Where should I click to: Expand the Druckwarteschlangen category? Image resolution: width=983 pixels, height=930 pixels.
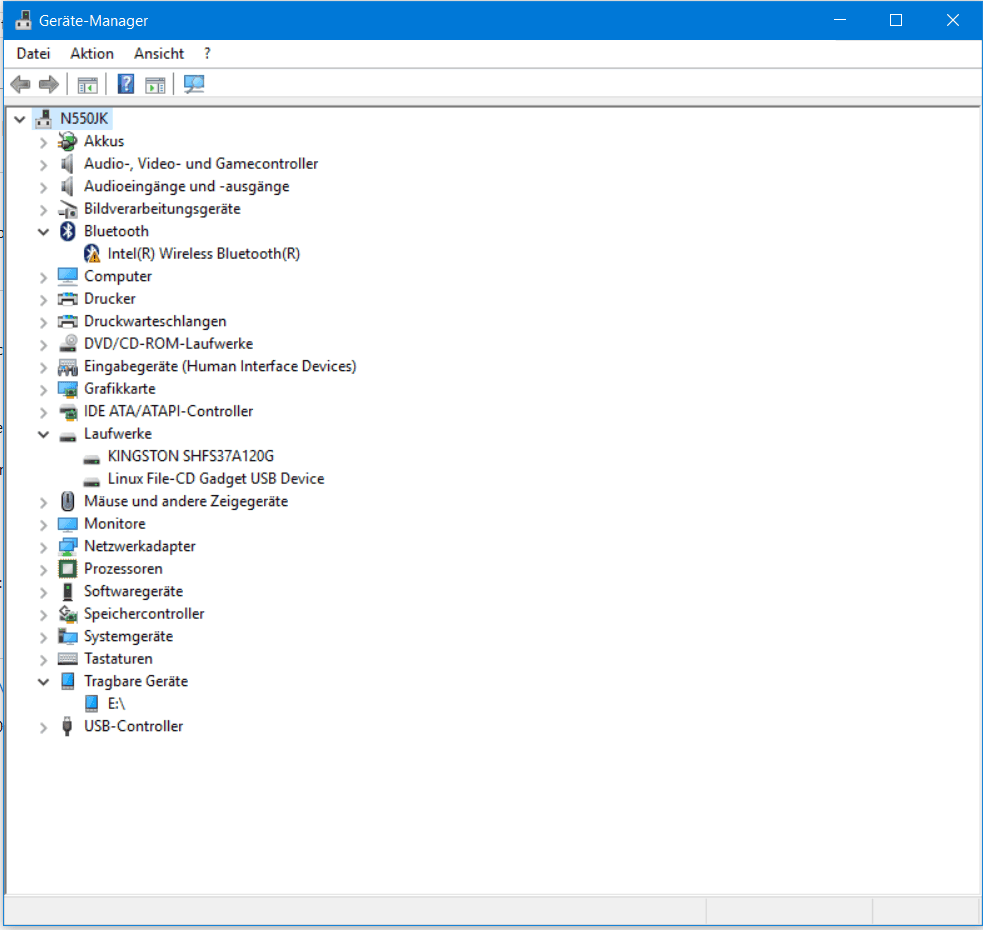pyautogui.click(x=43, y=322)
